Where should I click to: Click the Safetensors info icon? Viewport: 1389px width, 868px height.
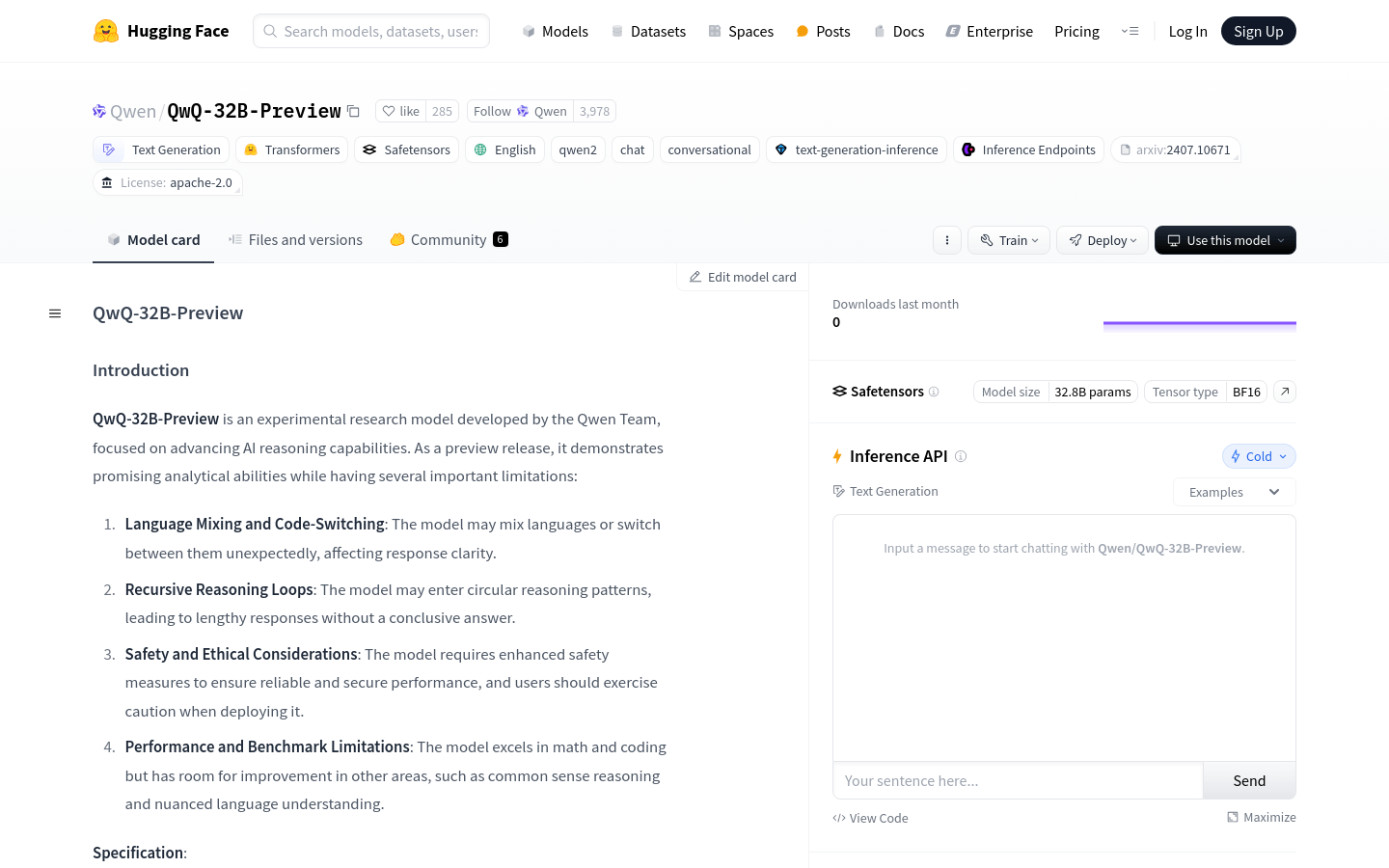(934, 392)
